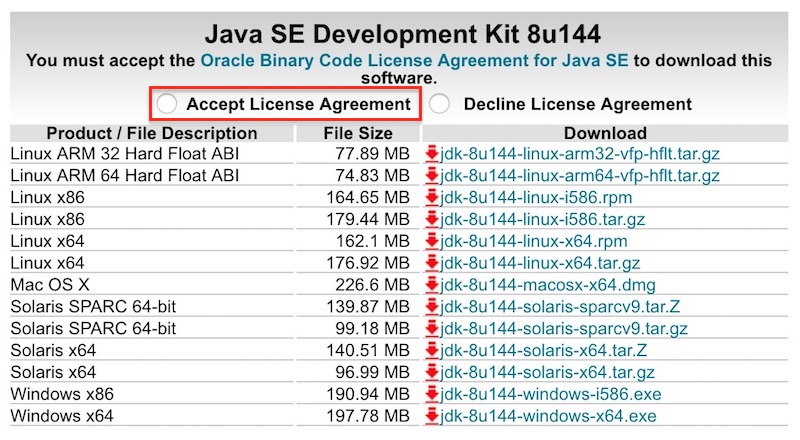Click red download arrow beside windows-i586.exe
The width and height of the screenshot is (800, 440).
[432, 394]
